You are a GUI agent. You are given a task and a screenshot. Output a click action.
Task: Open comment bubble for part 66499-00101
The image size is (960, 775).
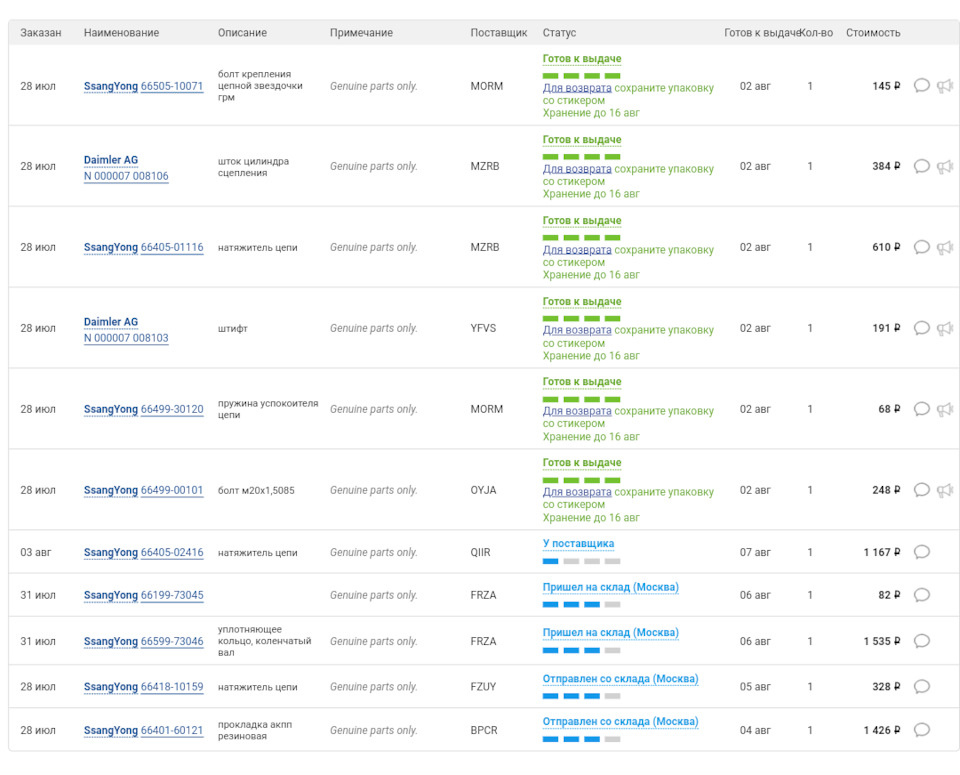coord(922,490)
